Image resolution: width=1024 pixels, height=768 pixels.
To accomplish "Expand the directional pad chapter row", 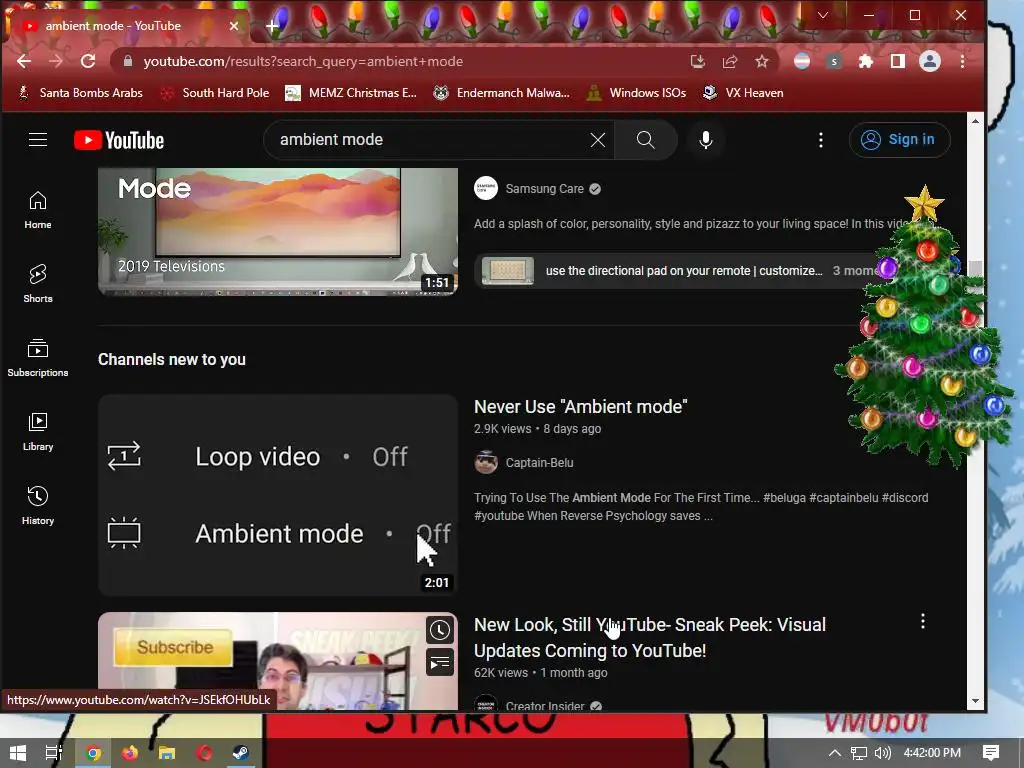I will pos(679,270).
